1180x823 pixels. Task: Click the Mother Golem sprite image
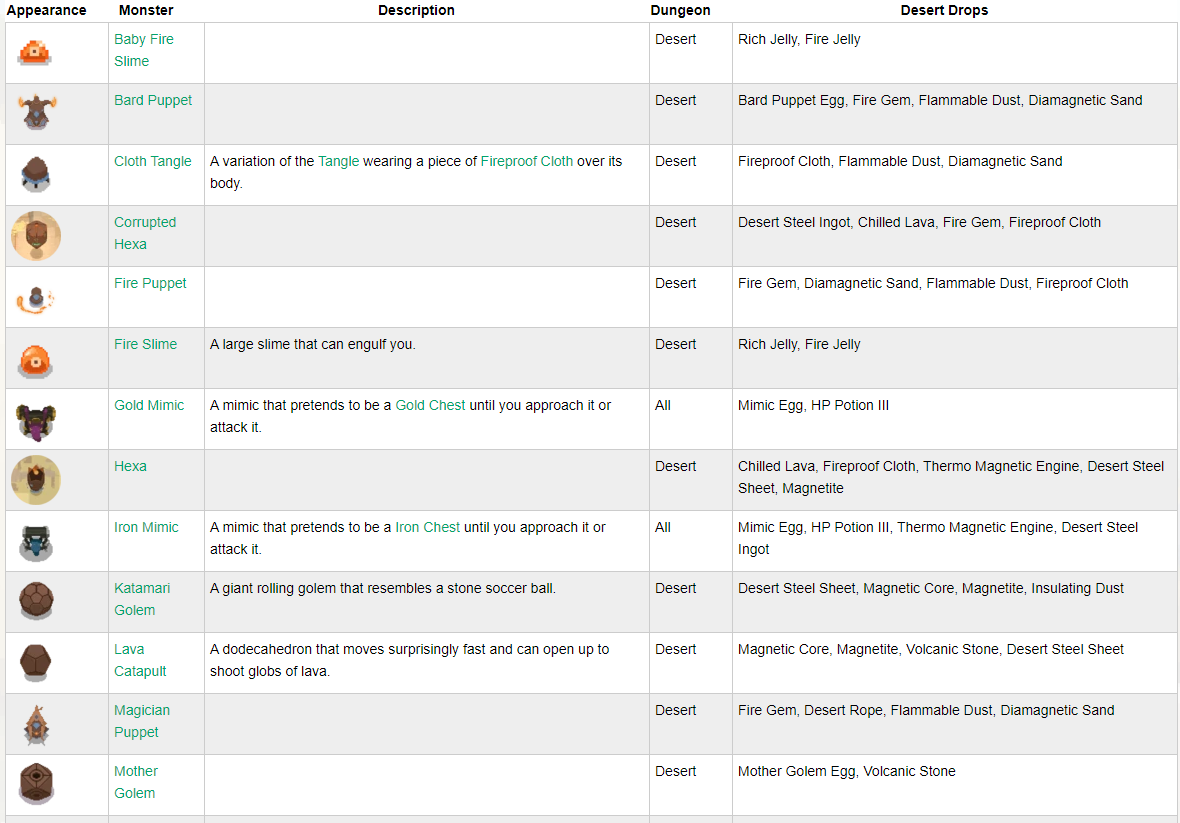(36, 785)
